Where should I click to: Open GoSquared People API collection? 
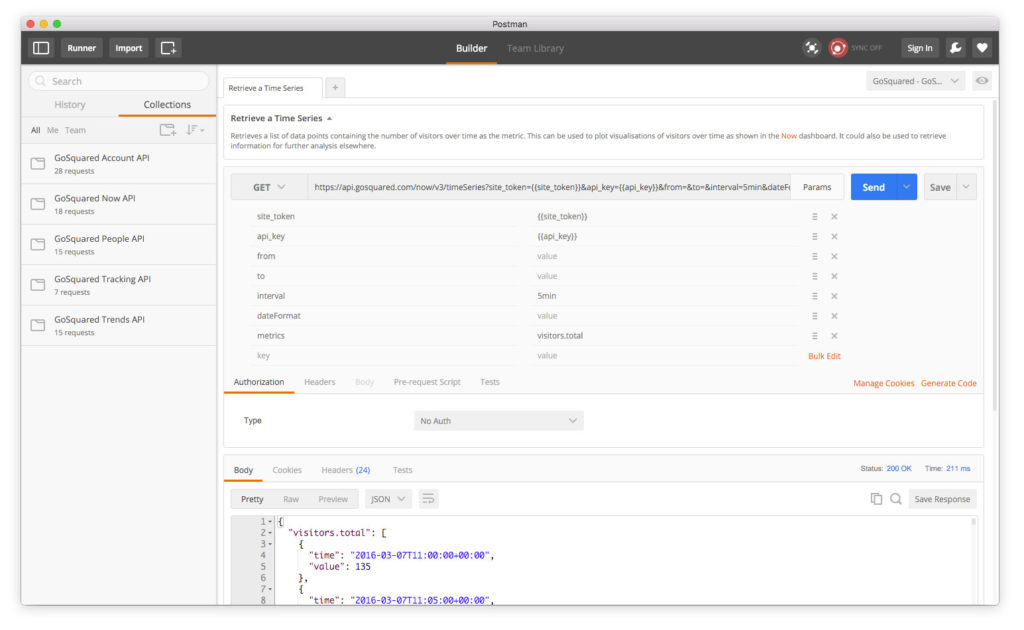pyautogui.click(x=119, y=245)
